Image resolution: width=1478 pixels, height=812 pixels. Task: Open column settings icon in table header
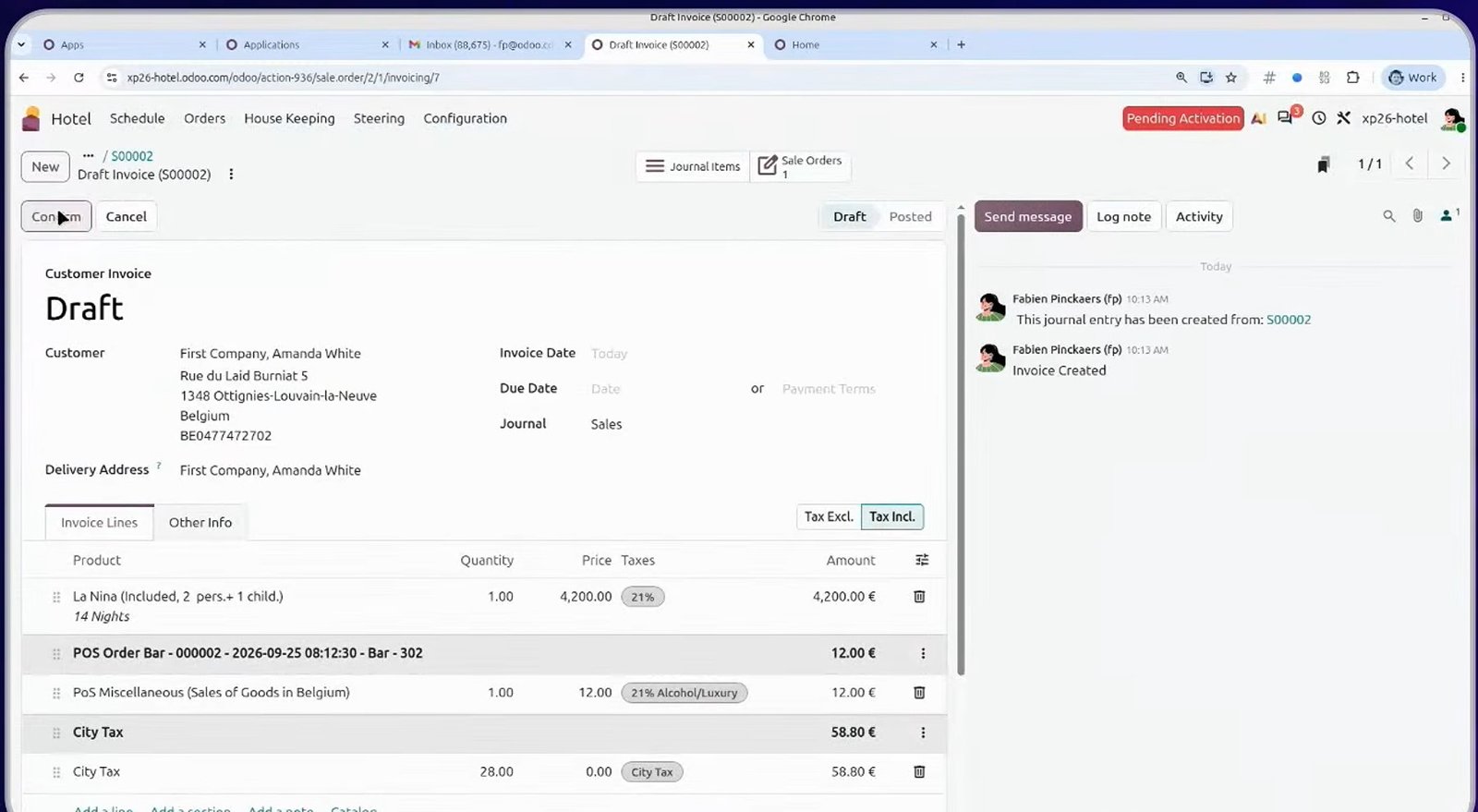(922, 560)
